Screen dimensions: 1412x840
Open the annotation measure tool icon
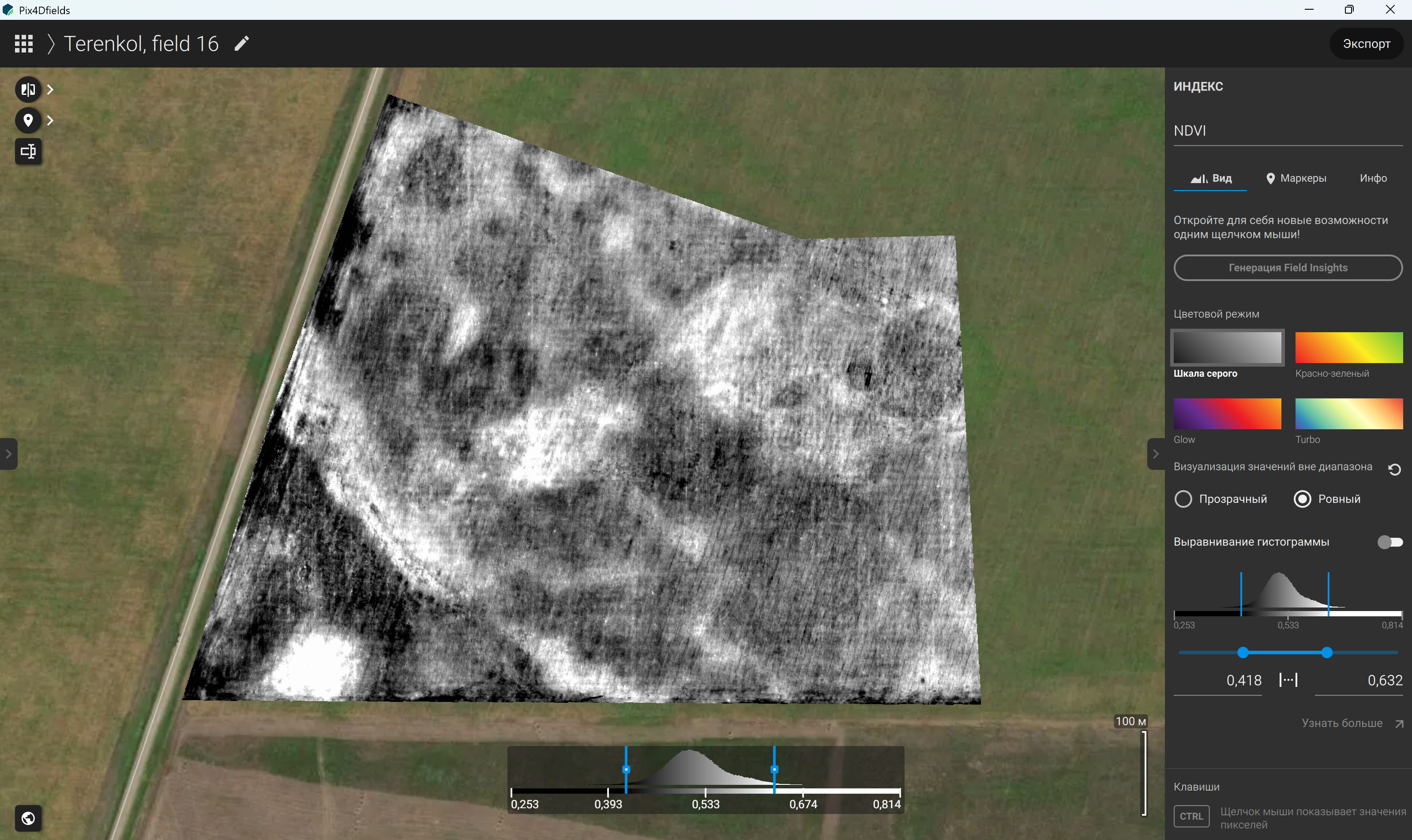click(x=28, y=151)
